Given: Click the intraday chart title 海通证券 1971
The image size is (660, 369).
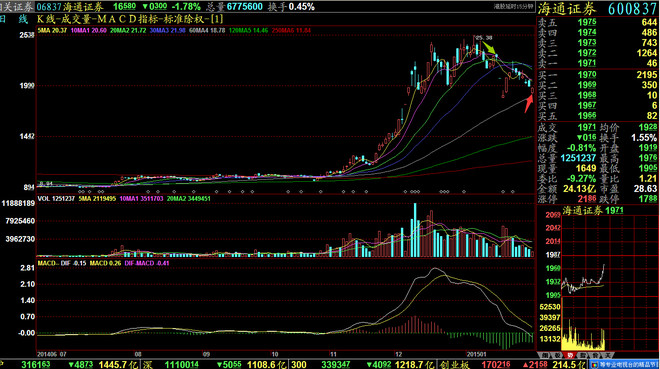Looking at the screenshot, I should tap(593, 210).
